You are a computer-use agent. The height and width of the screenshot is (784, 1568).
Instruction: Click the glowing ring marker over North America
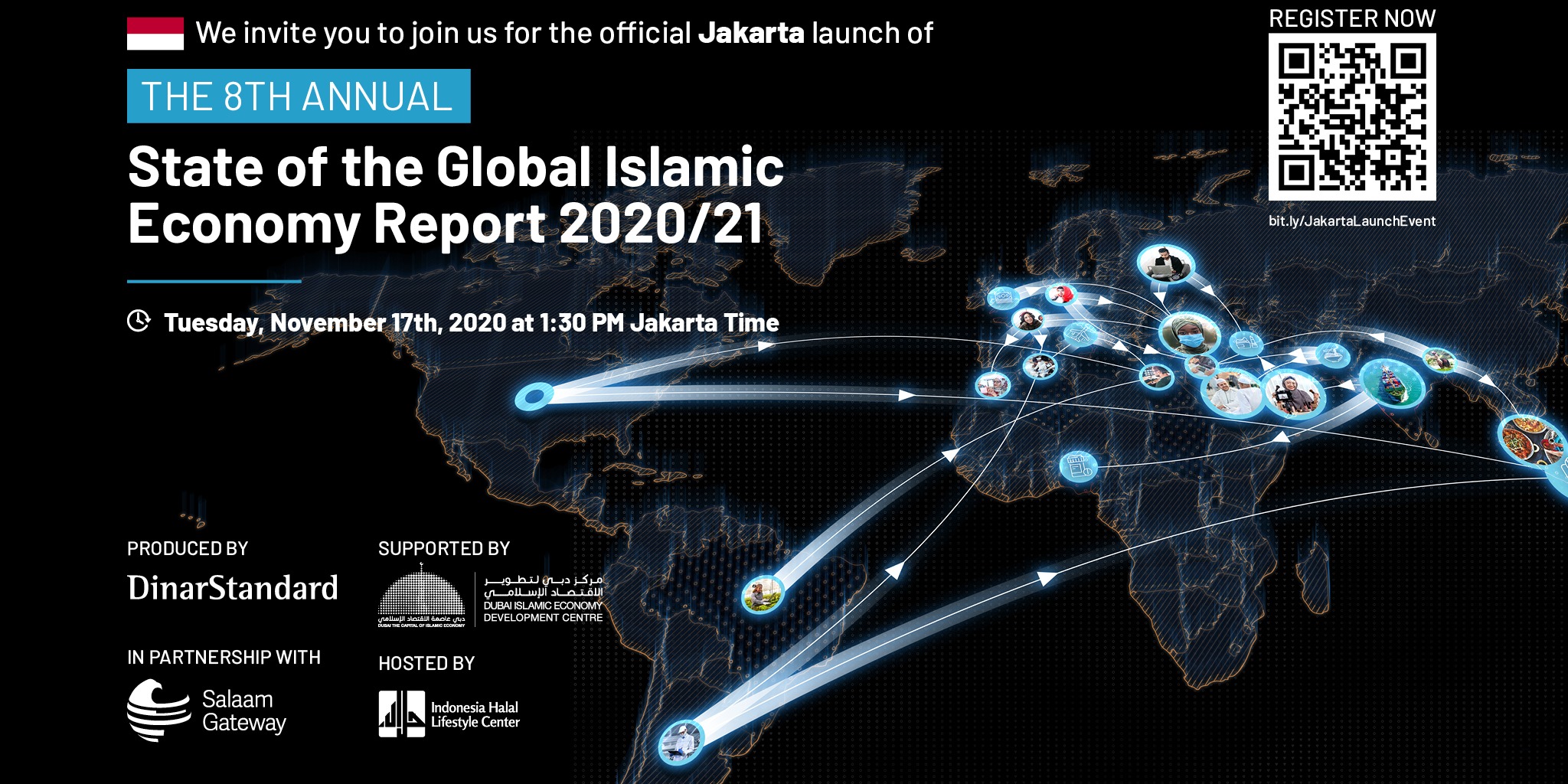pyautogui.click(x=534, y=396)
